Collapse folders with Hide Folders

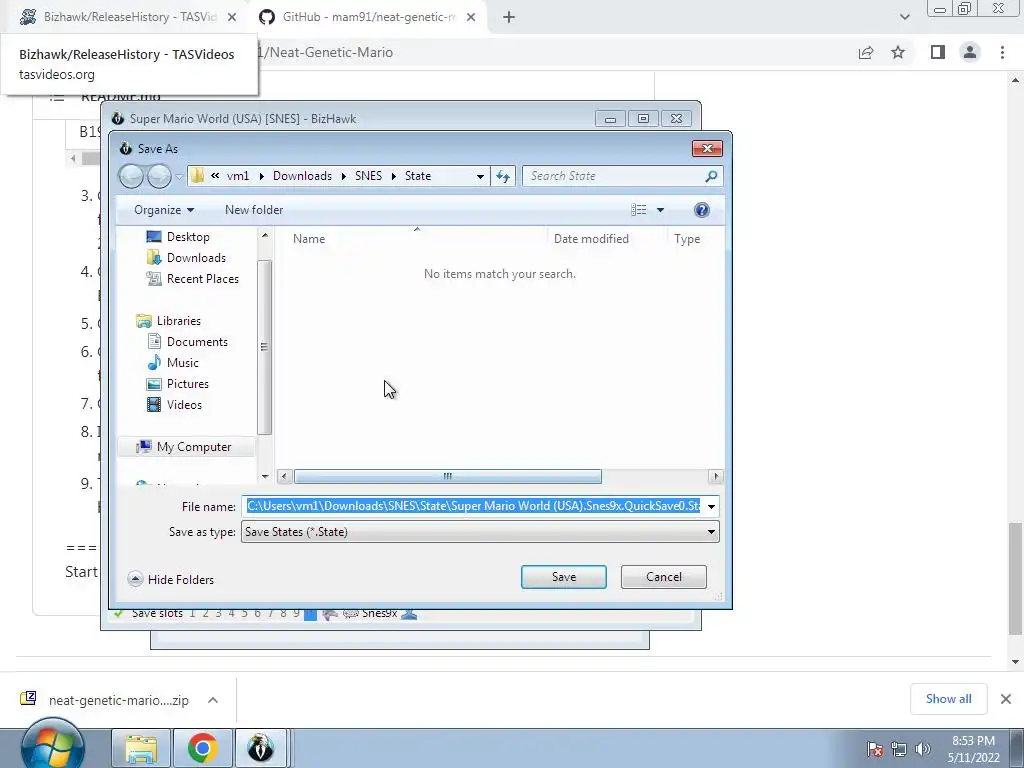click(171, 579)
